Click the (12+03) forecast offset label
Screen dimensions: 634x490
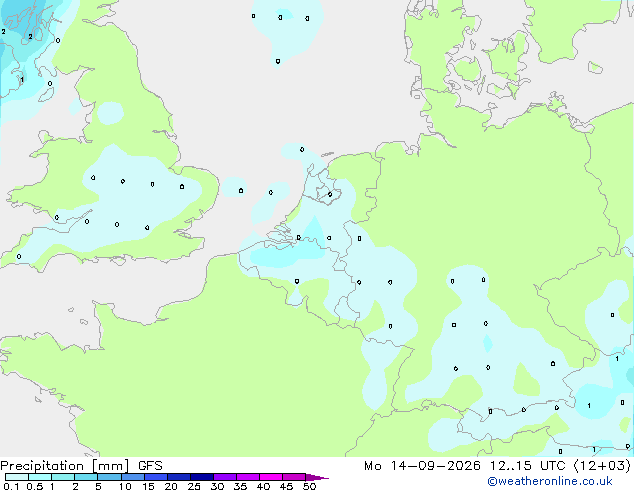(x=602, y=466)
